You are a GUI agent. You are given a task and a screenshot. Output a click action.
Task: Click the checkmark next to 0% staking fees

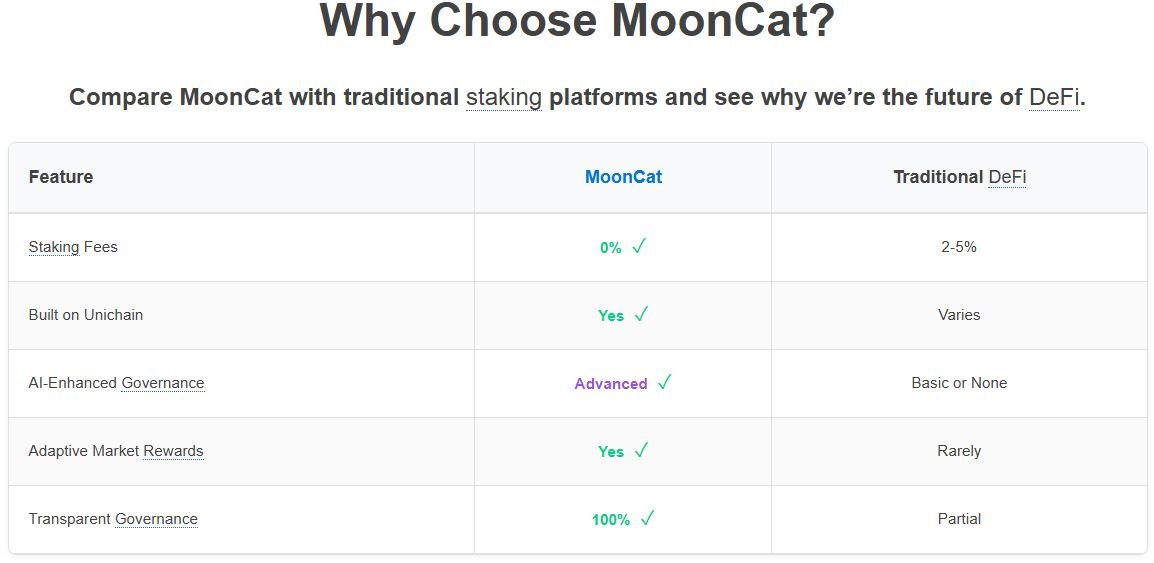[639, 247]
